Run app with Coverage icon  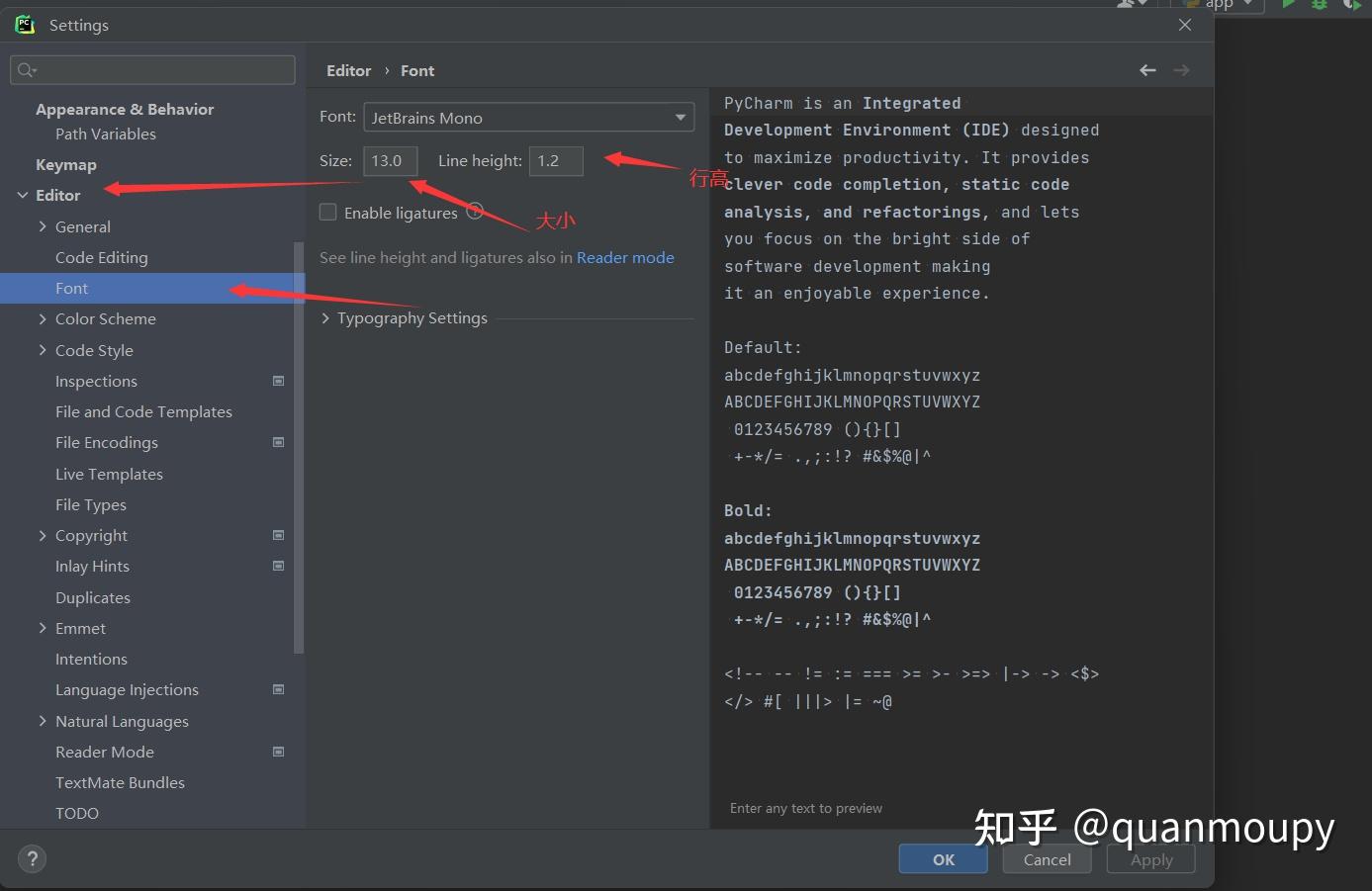pyautogui.click(x=1353, y=5)
